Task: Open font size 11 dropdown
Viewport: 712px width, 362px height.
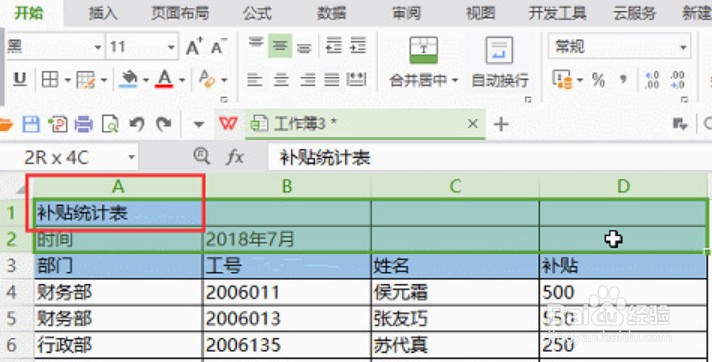Action: point(171,47)
